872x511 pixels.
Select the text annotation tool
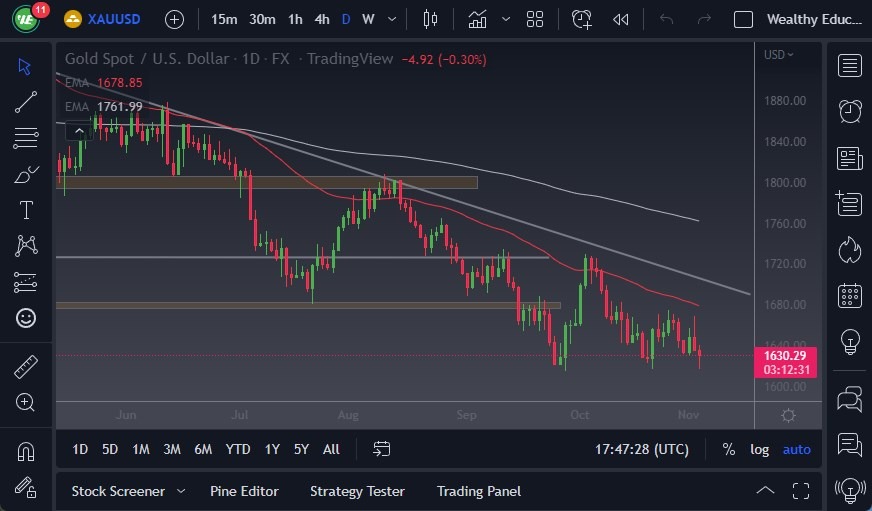pyautogui.click(x=26, y=210)
